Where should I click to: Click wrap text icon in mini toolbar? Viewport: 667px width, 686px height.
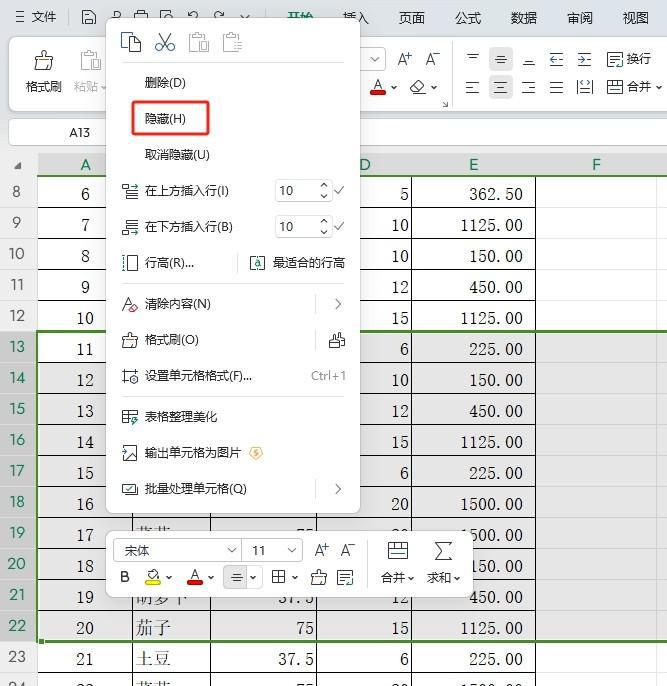[345, 577]
